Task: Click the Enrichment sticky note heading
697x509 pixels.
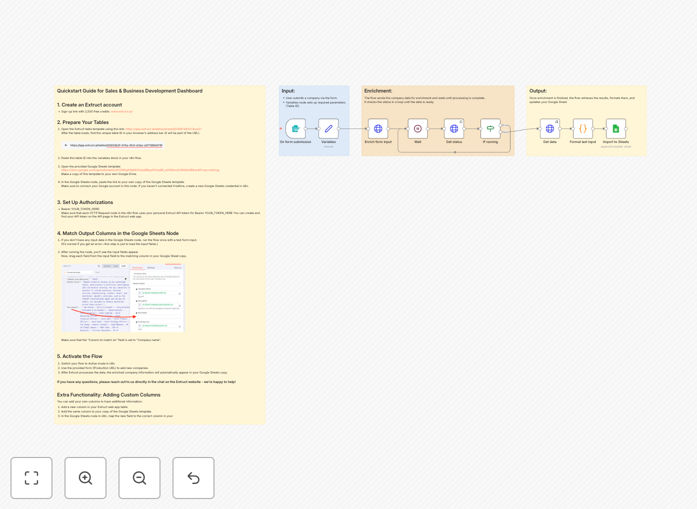Action: pos(378,91)
